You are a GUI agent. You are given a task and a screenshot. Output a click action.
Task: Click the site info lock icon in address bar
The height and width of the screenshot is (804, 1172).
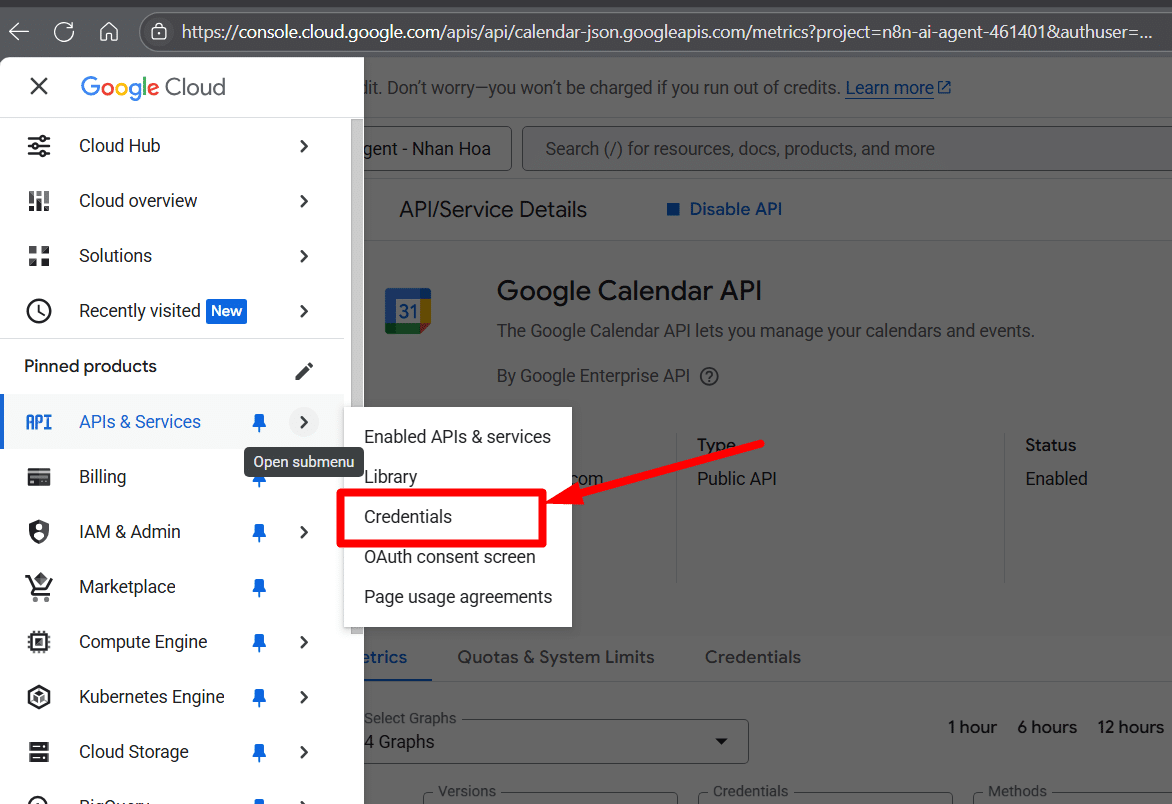[x=158, y=31]
